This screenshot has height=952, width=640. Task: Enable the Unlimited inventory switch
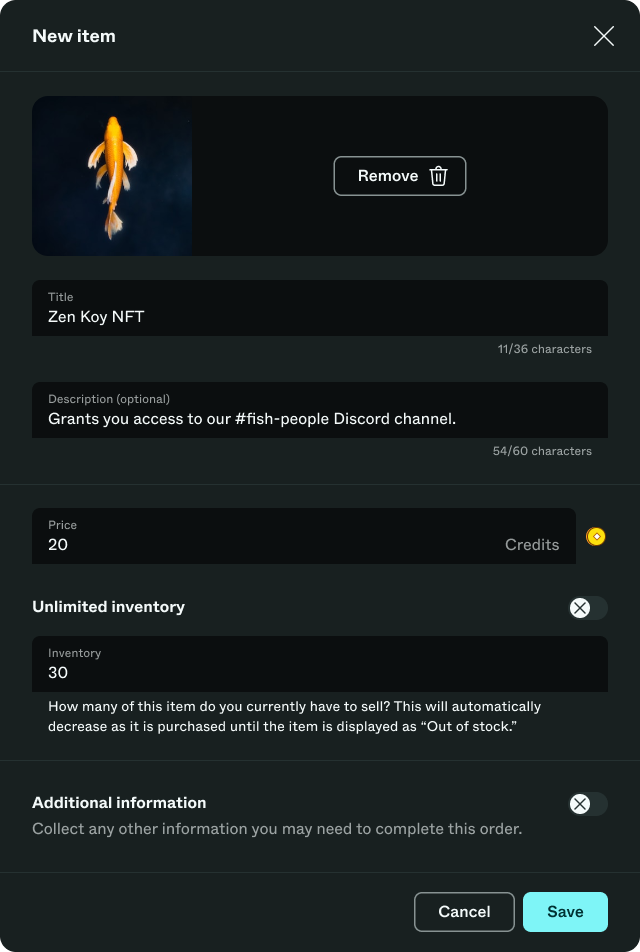tap(588, 608)
